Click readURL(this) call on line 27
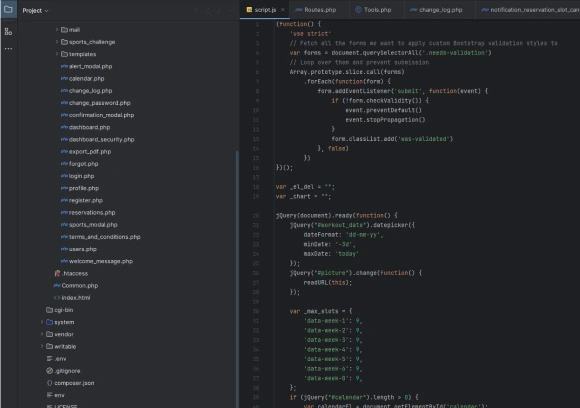Image resolution: width=580 pixels, height=408 pixels. pyautogui.click(x=327, y=283)
